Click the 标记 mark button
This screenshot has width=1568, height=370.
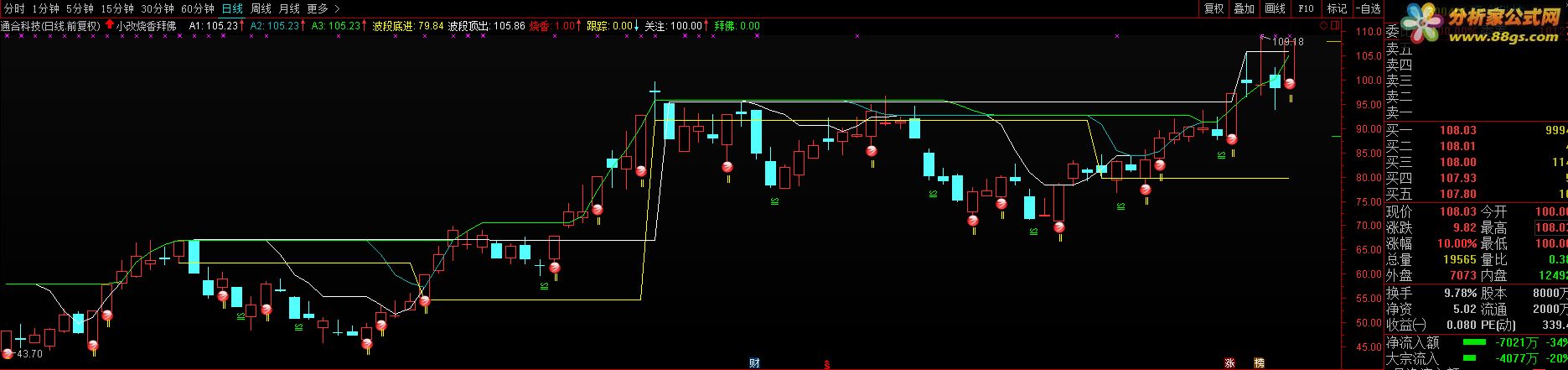tap(1337, 8)
